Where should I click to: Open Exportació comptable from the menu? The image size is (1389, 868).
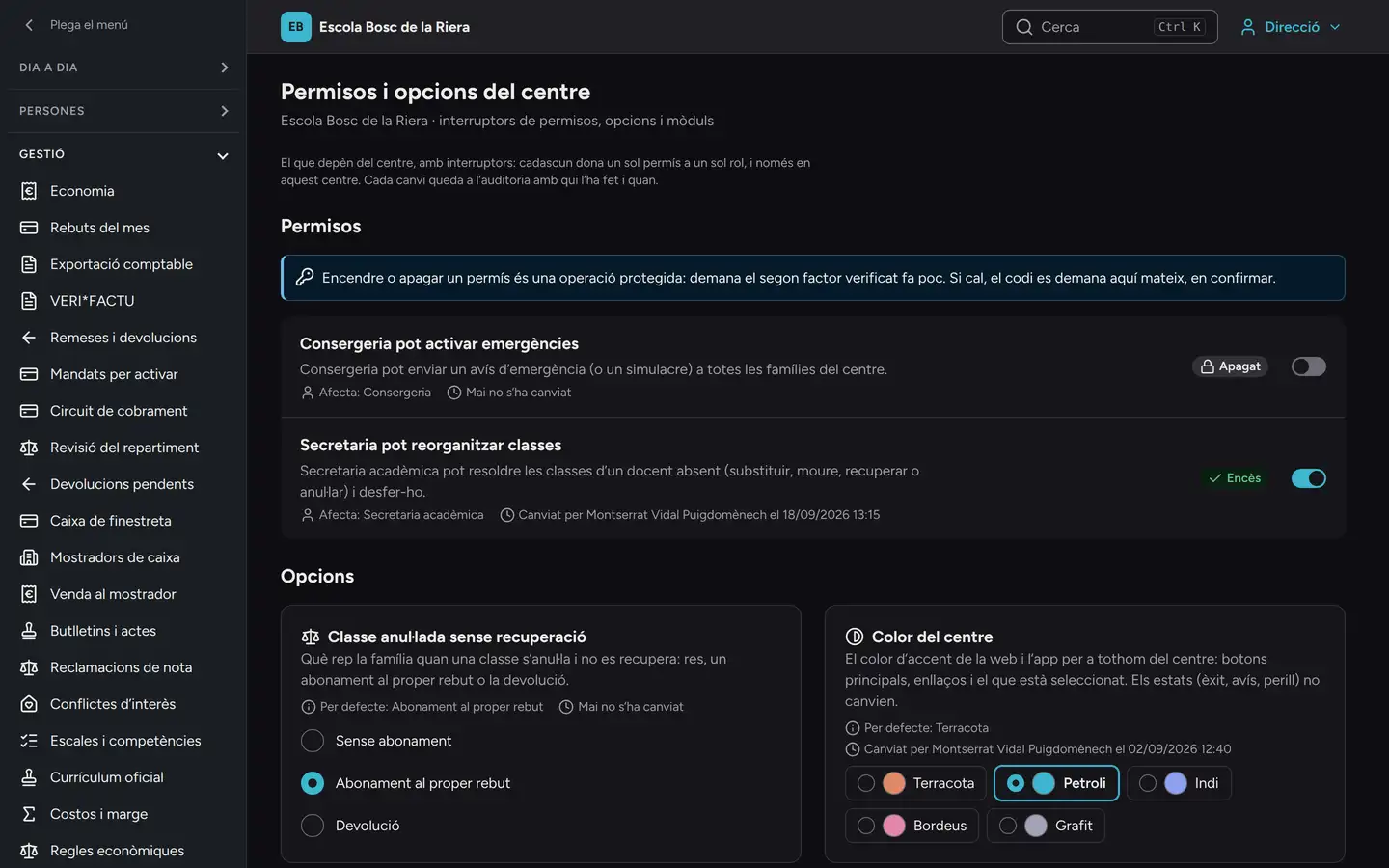coord(123,264)
